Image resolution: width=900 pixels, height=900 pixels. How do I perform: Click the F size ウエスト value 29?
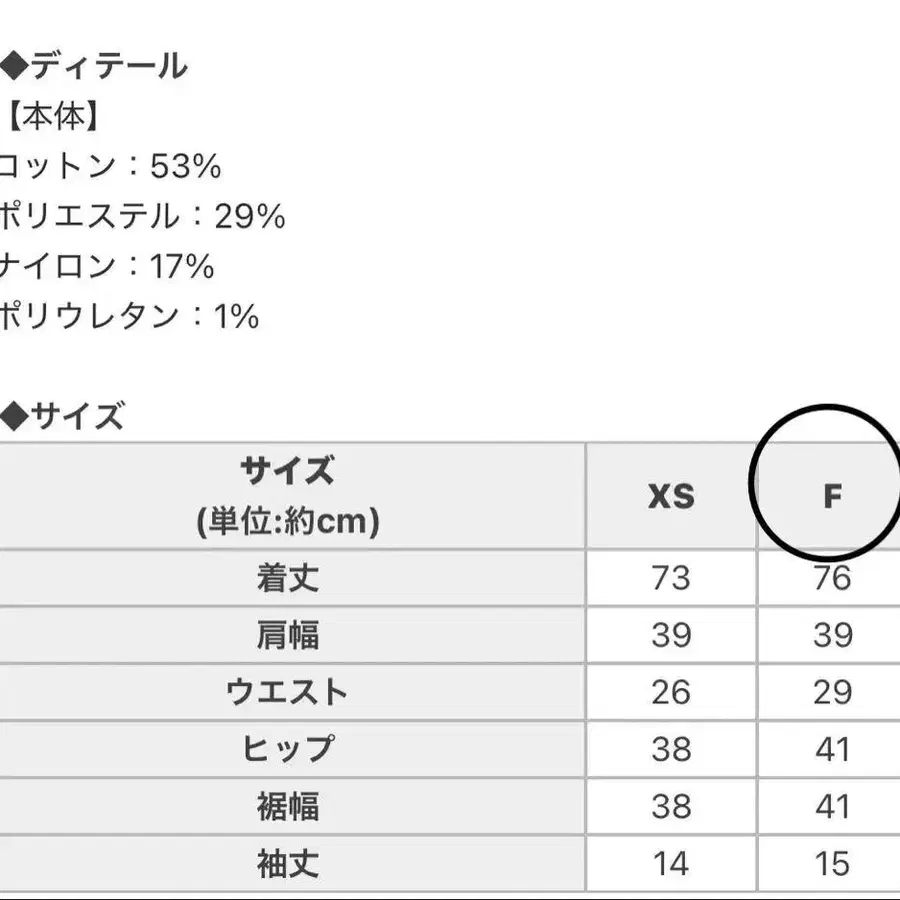point(832,692)
